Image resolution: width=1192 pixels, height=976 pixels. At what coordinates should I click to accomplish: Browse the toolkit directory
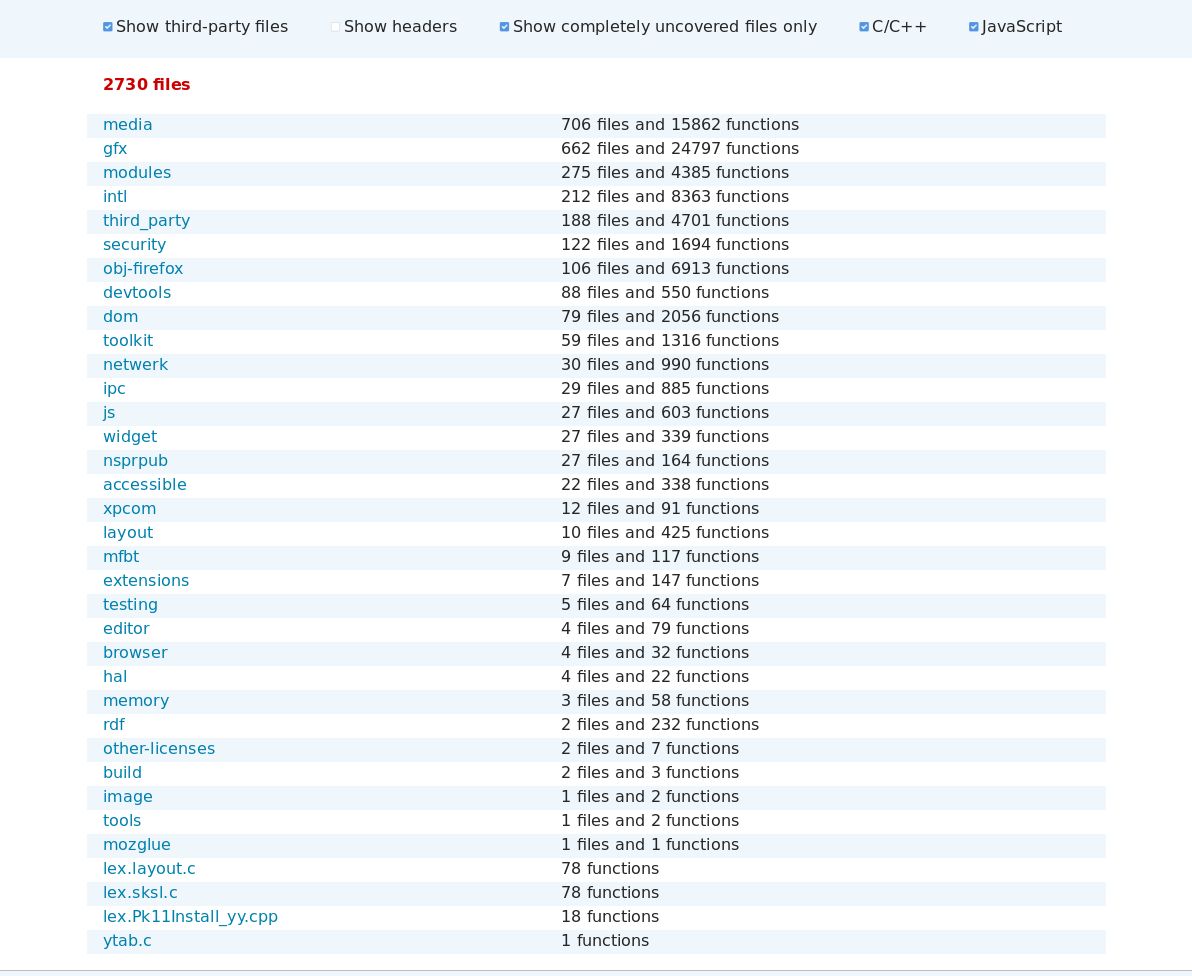pos(128,341)
